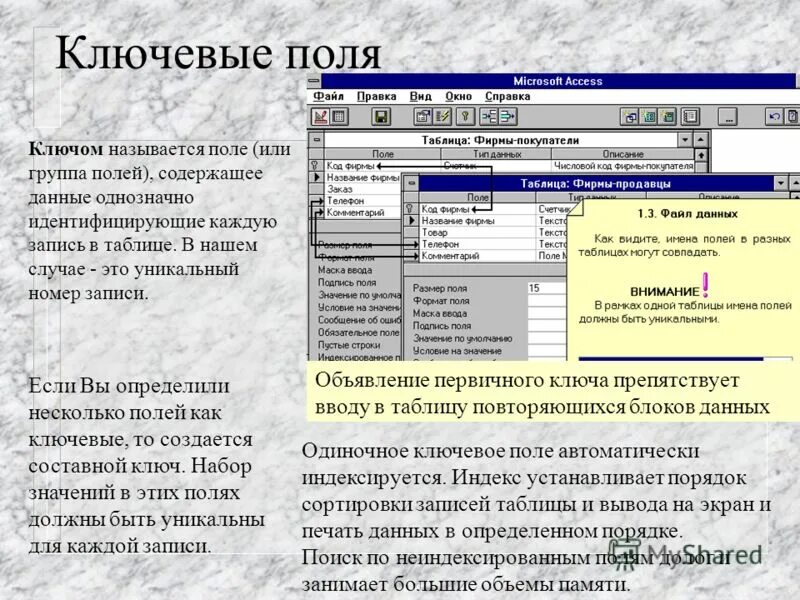Open Table Properties toolbar icon
Viewport: 800px width, 600px height.
pyautogui.click(x=422, y=117)
